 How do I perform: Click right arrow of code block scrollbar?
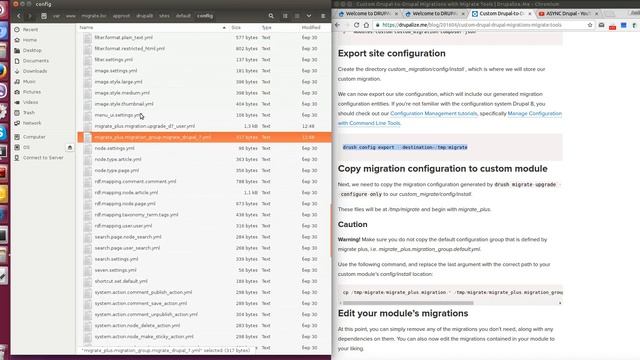tap(560, 303)
